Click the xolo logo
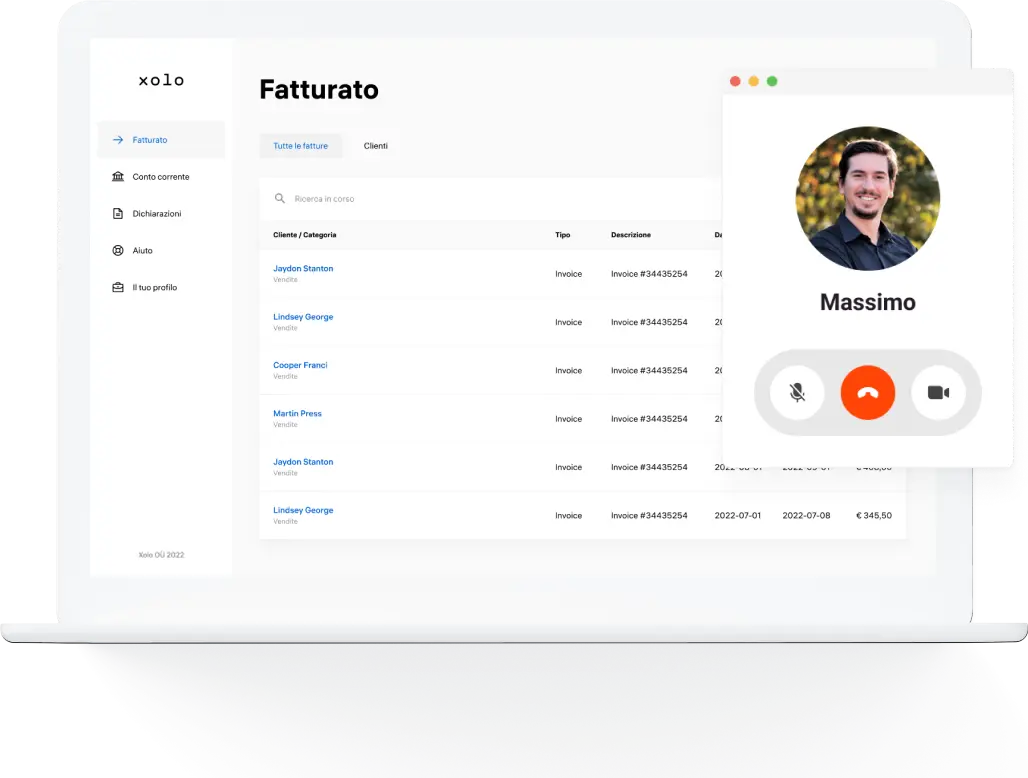This screenshot has width=1028, height=778. [161, 80]
